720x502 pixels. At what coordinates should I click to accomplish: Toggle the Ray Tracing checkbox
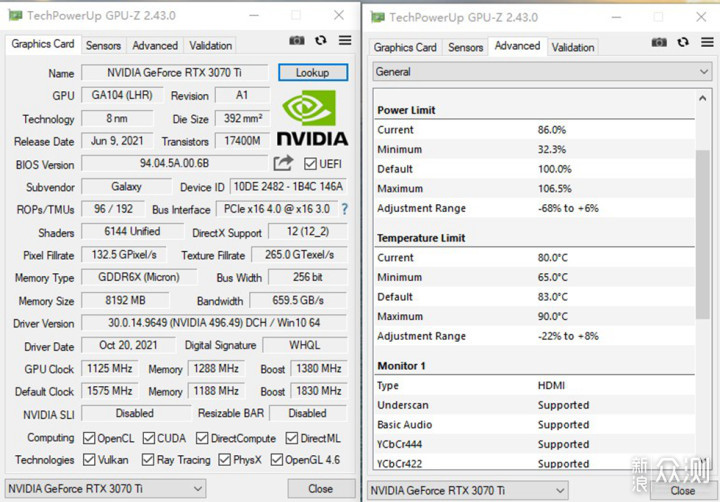[x=148, y=459]
